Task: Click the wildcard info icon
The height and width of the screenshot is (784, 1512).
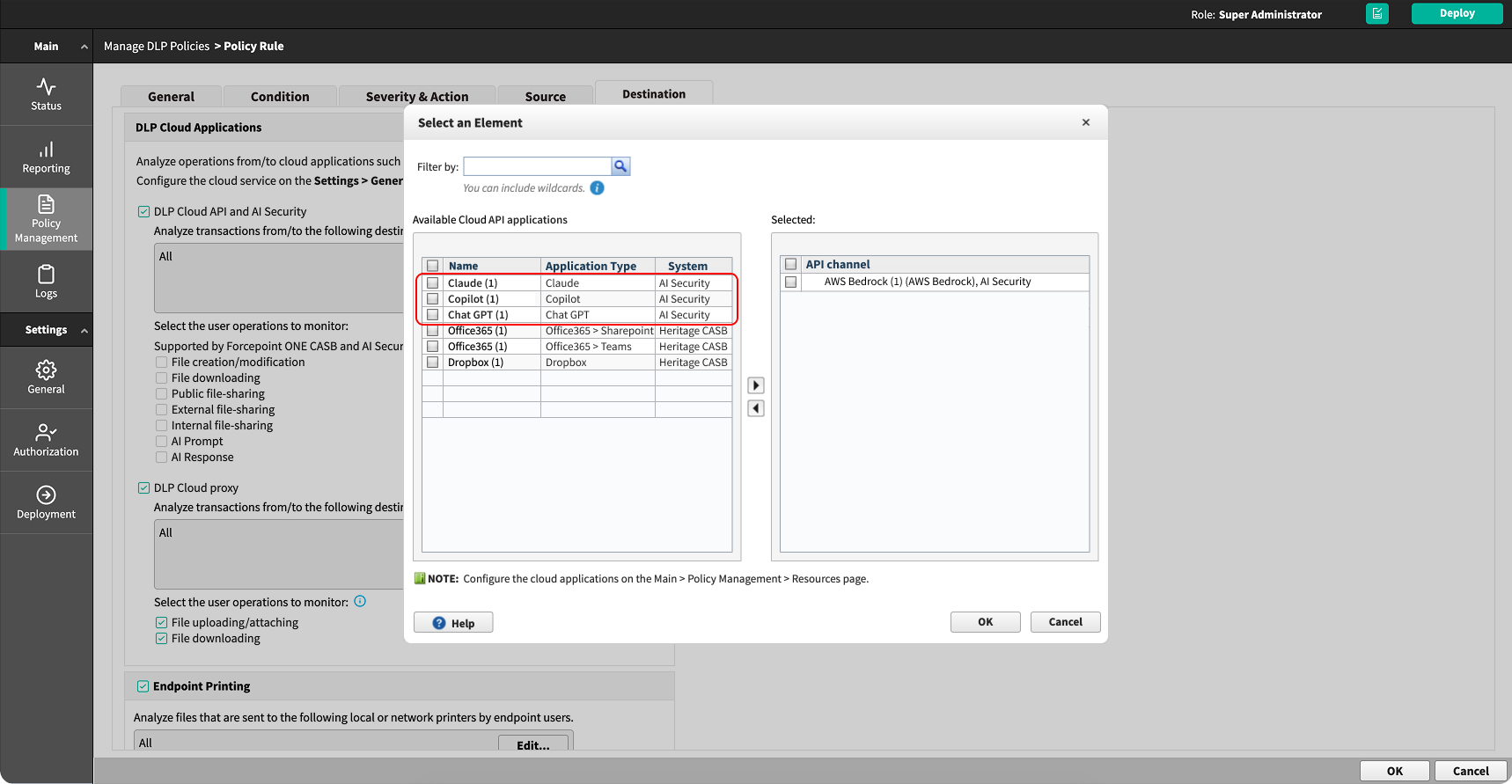Action: [598, 188]
